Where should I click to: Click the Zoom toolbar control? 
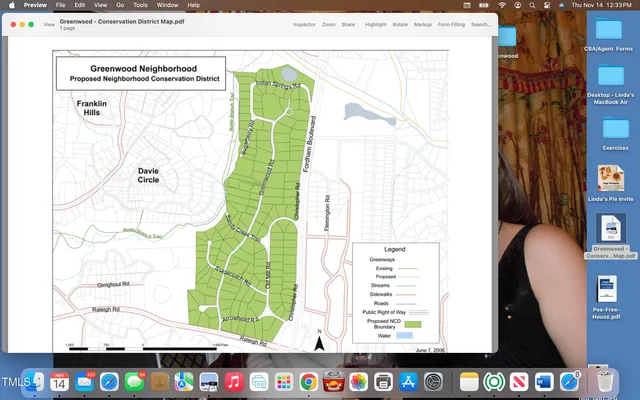[328, 24]
